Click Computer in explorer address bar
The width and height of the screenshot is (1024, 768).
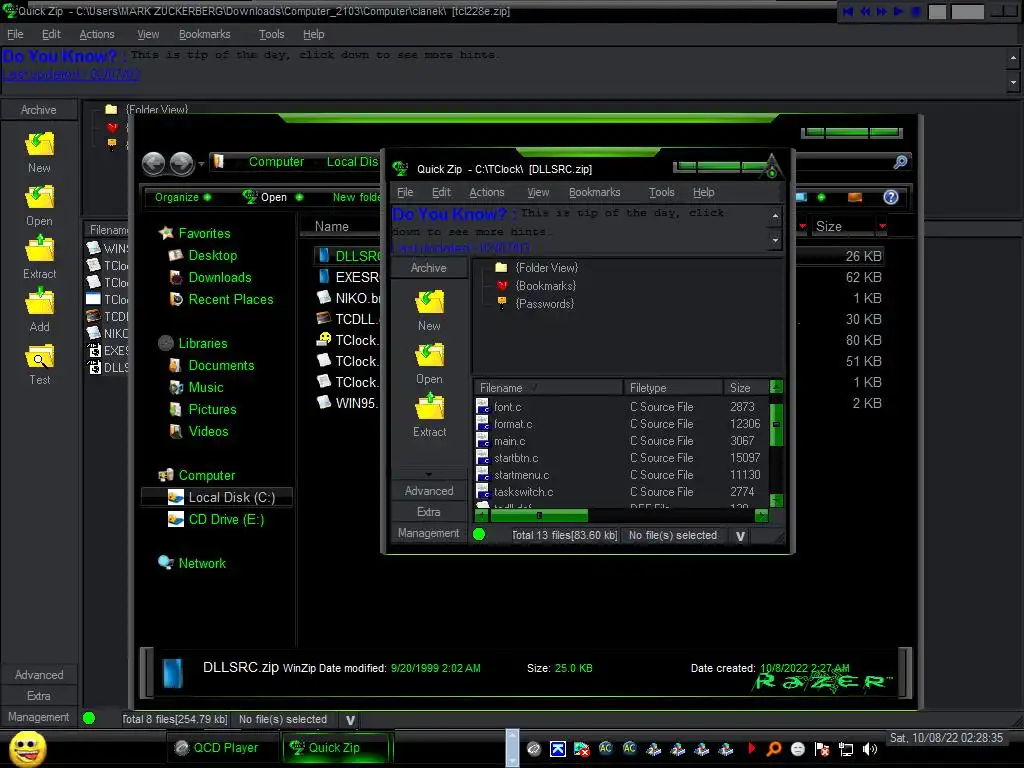pos(276,161)
